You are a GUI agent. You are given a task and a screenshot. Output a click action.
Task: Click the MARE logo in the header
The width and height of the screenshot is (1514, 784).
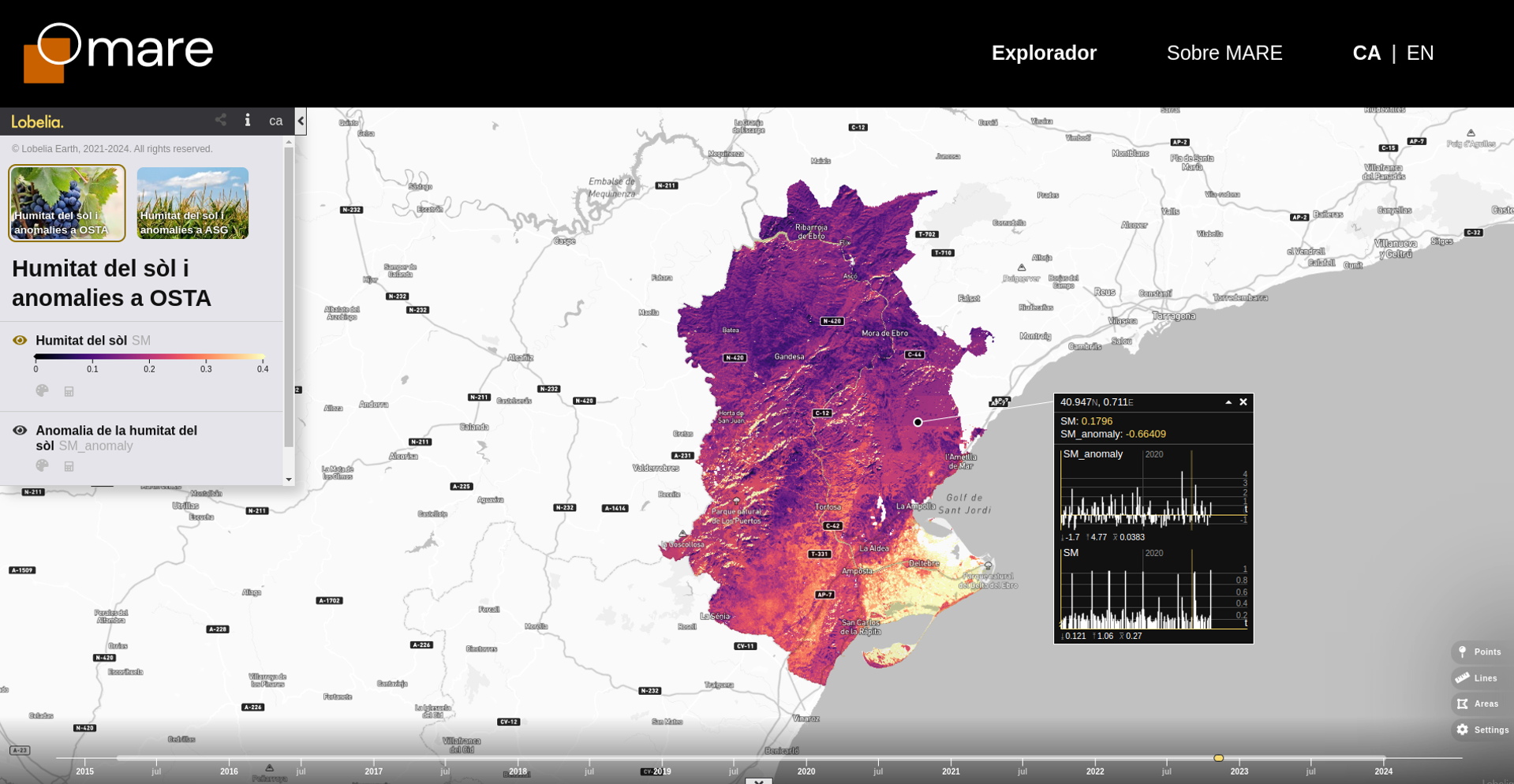(118, 52)
